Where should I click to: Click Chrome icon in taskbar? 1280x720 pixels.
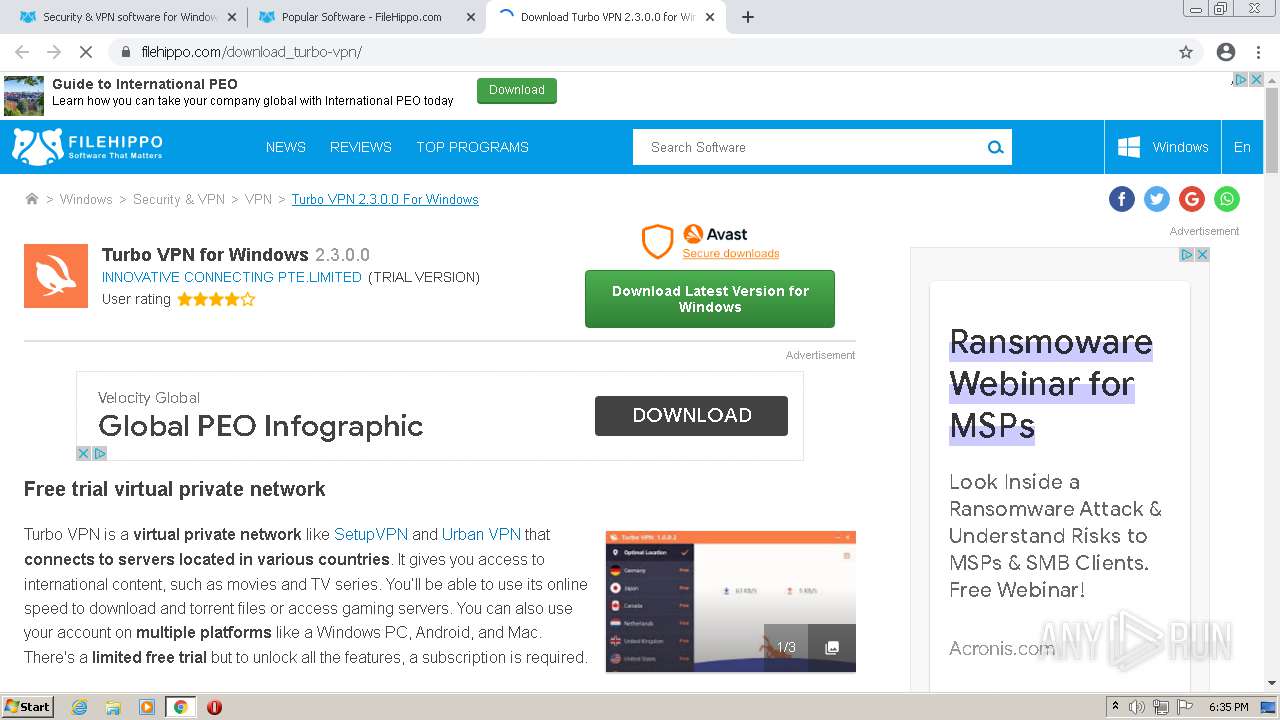point(181,707)
